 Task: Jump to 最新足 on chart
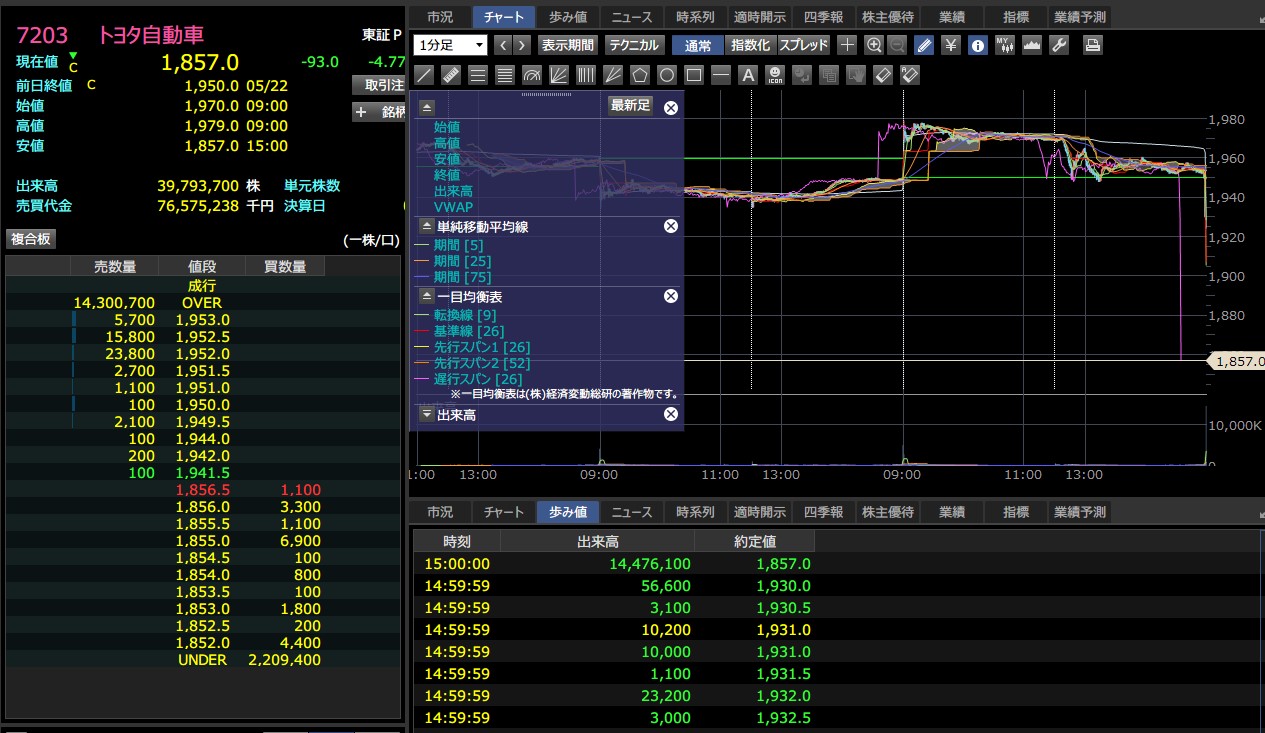[x=630, y=105]
